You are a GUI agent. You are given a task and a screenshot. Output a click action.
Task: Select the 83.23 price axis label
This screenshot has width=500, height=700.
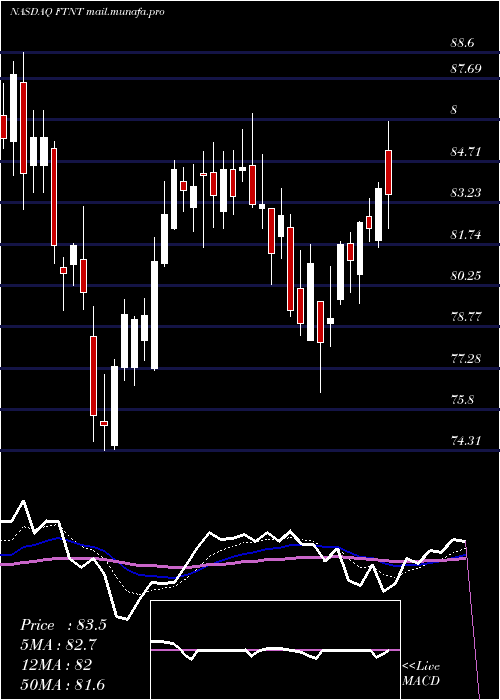tap(466, 193)
